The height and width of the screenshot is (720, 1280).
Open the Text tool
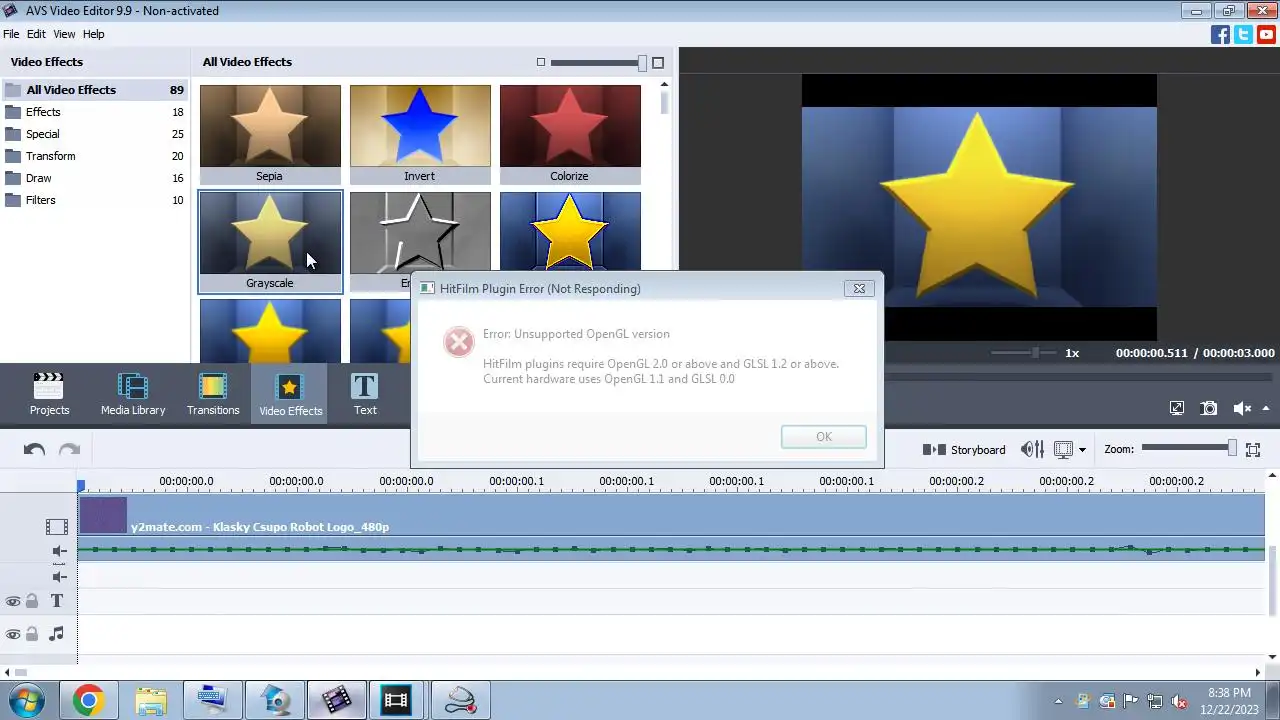[365, 394]
